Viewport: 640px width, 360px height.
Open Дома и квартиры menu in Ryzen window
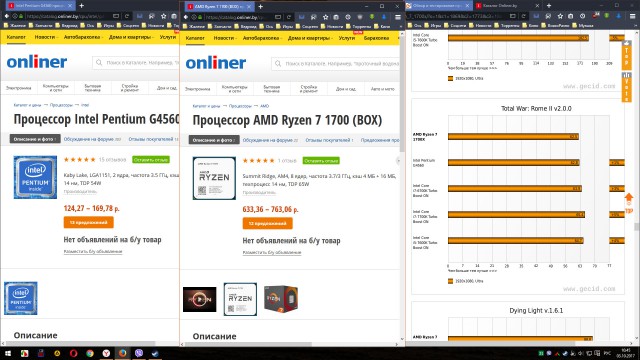click(310, 38)
